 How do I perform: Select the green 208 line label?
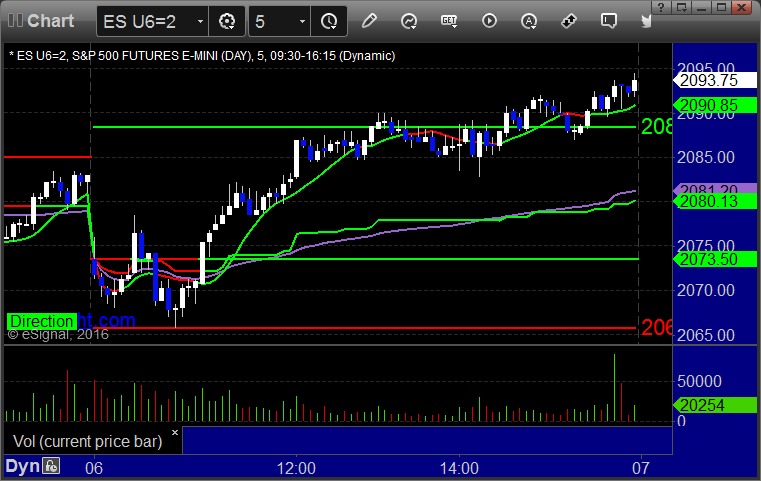657,127
